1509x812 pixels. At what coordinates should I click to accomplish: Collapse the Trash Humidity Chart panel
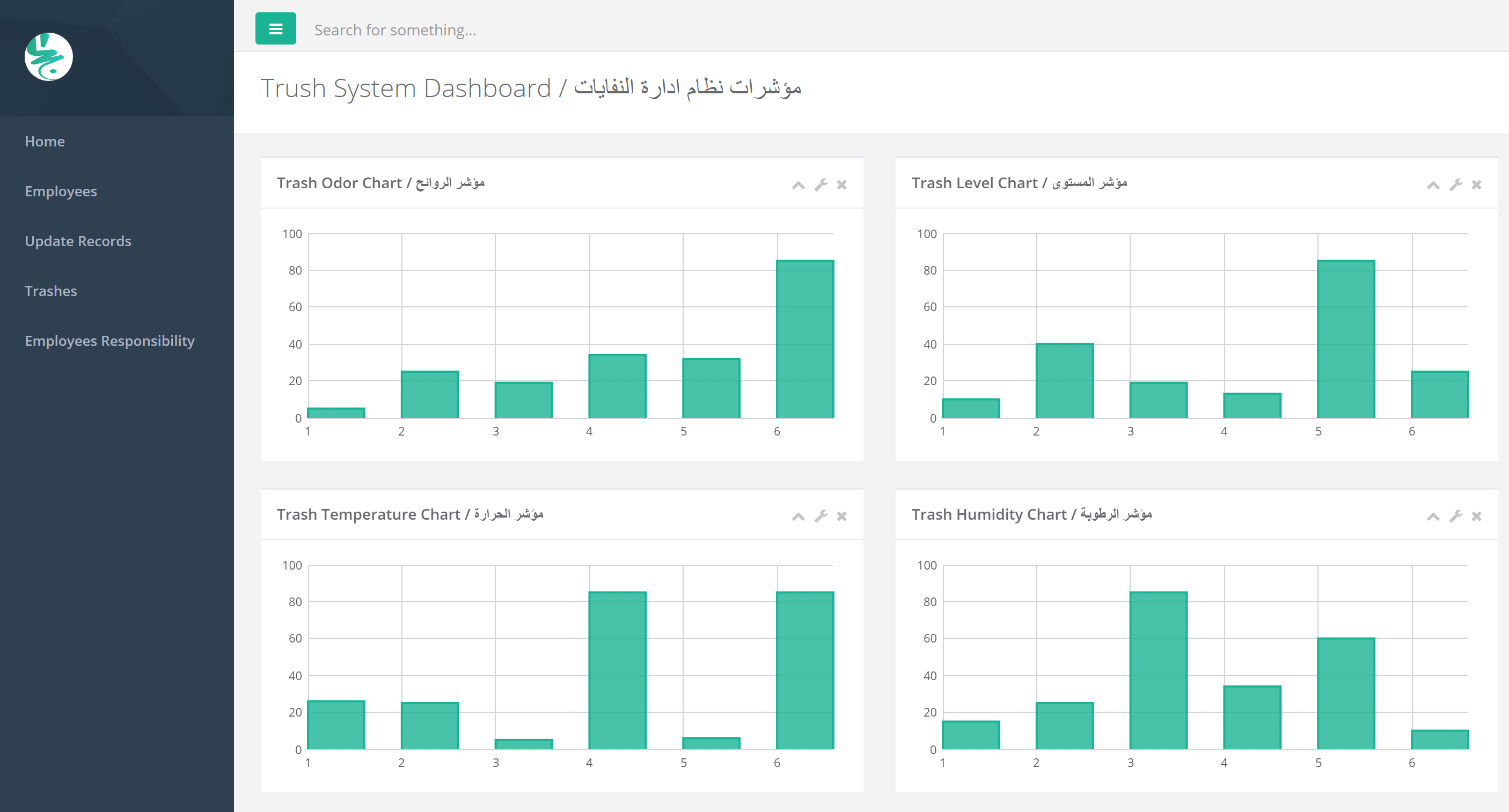(1433, 517)
